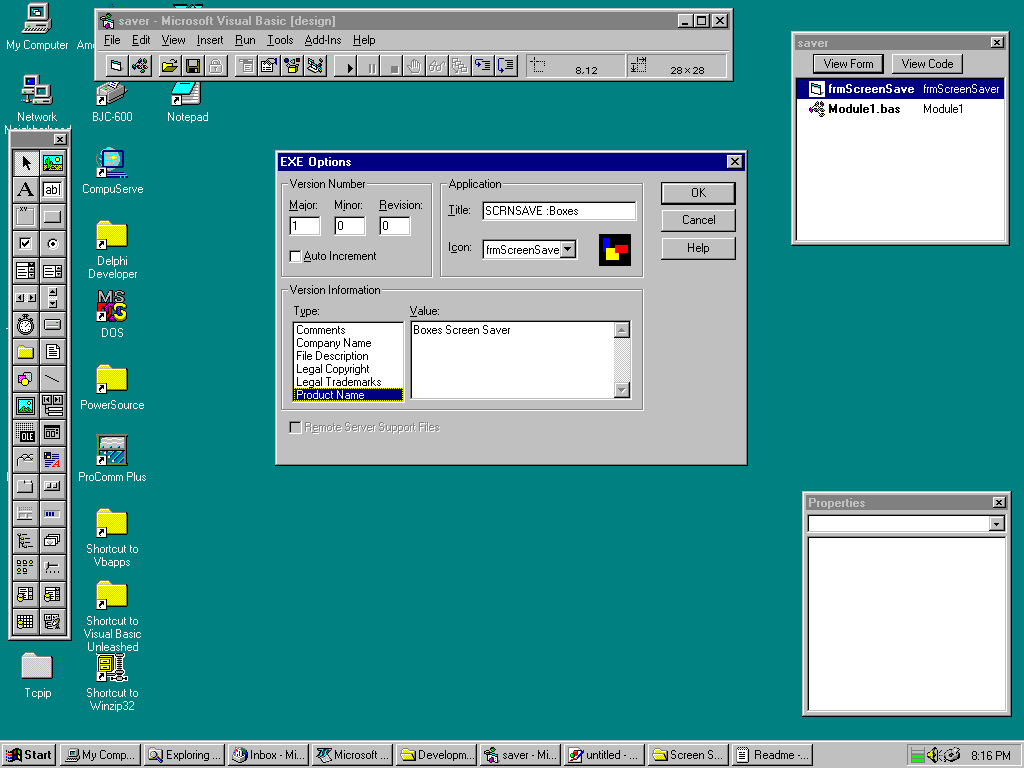Open the Icon dropdown showing frmScreenSave
The height and width of the screenshot is (768, 1024).
[568, 250]
